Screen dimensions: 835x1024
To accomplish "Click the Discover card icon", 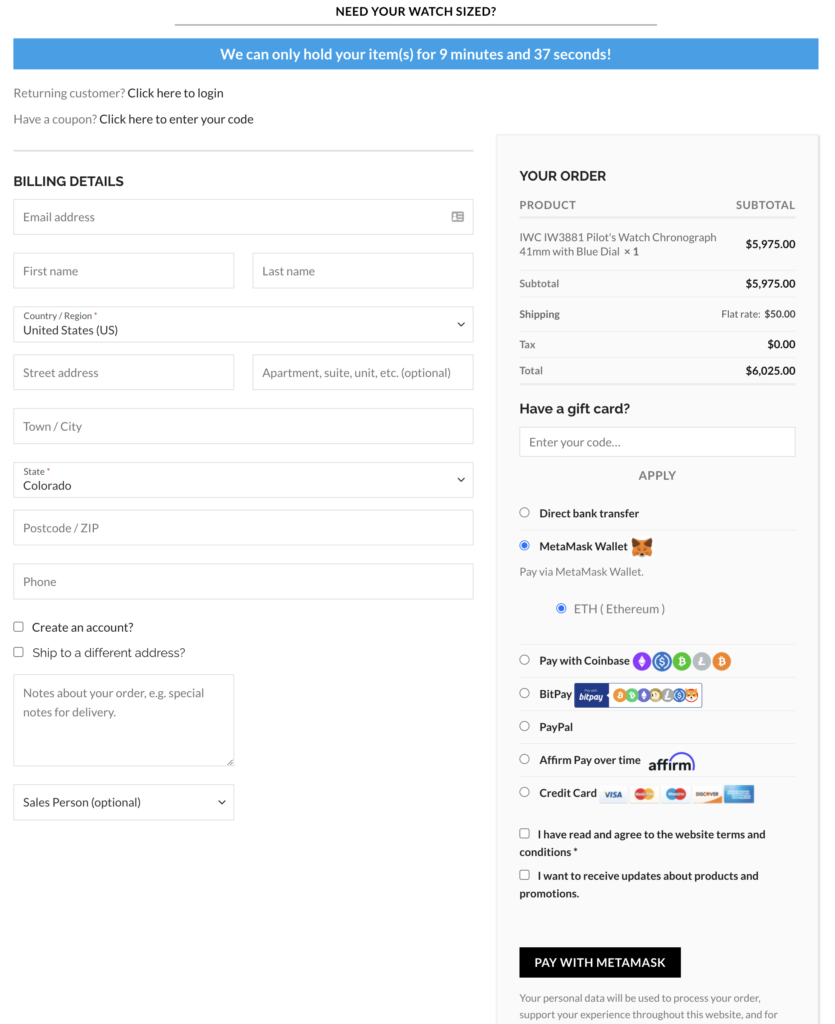I will [x=707, y=794].
